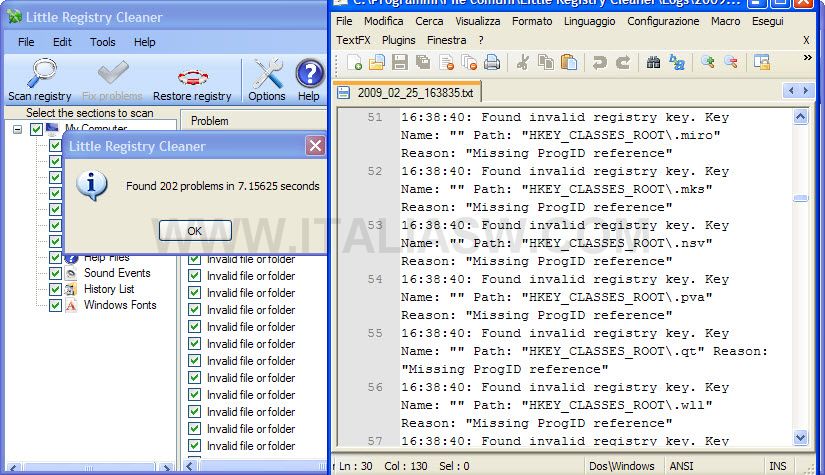Toggle INS mode in status bar
The width and height of the screenshot is (825, 475).
coord(778,466)
